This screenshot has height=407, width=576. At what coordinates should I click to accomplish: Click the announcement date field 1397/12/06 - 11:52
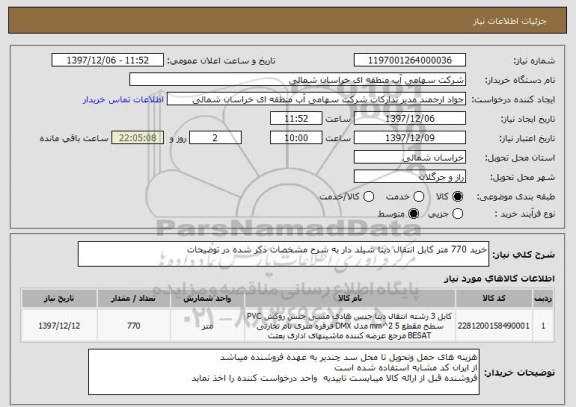(x=108, y=60)
